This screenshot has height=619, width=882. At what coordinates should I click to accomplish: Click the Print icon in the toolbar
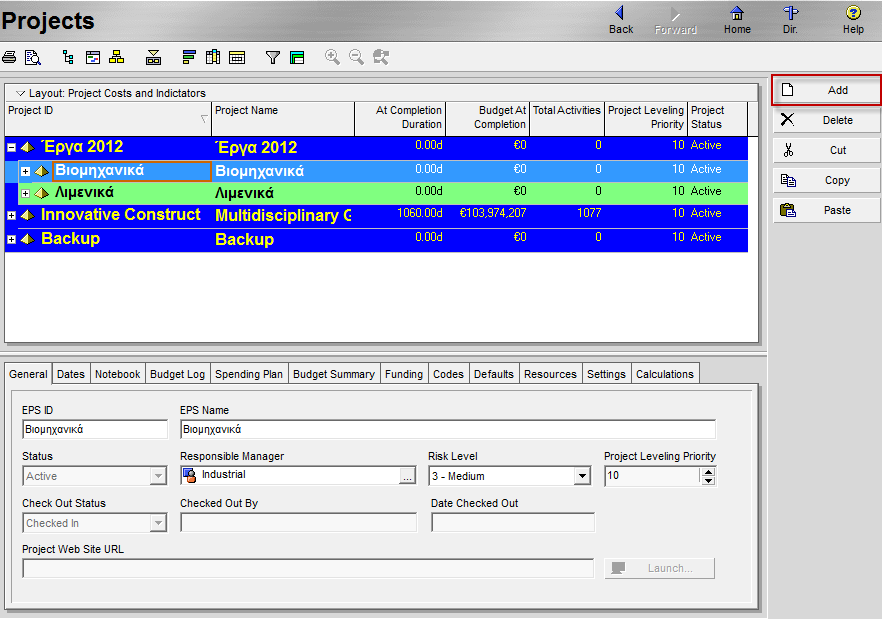pyautogui.click(x=9, y=57)
